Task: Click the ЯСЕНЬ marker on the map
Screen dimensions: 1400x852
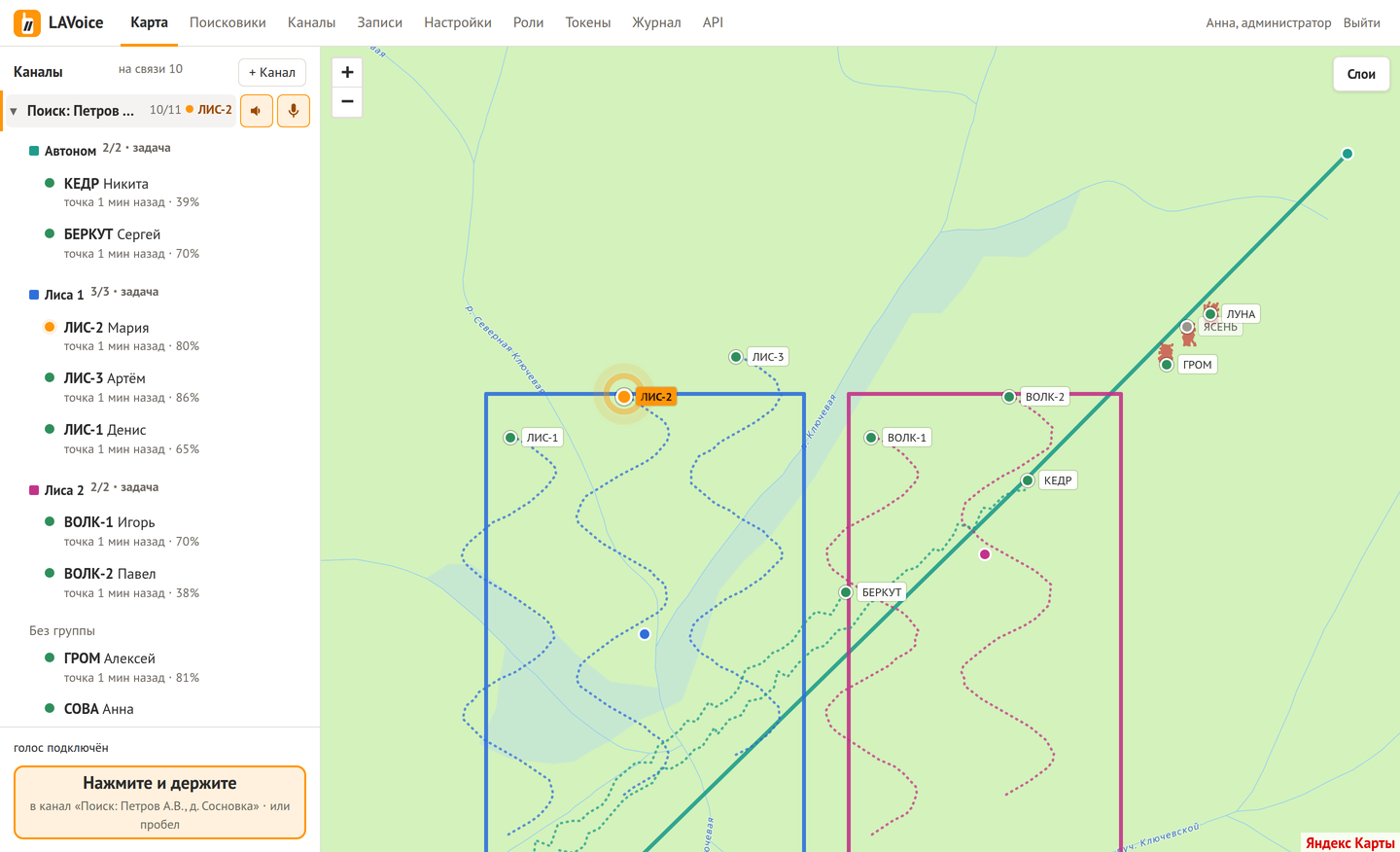Action: pyautogui.click(x=1187, y=327)
